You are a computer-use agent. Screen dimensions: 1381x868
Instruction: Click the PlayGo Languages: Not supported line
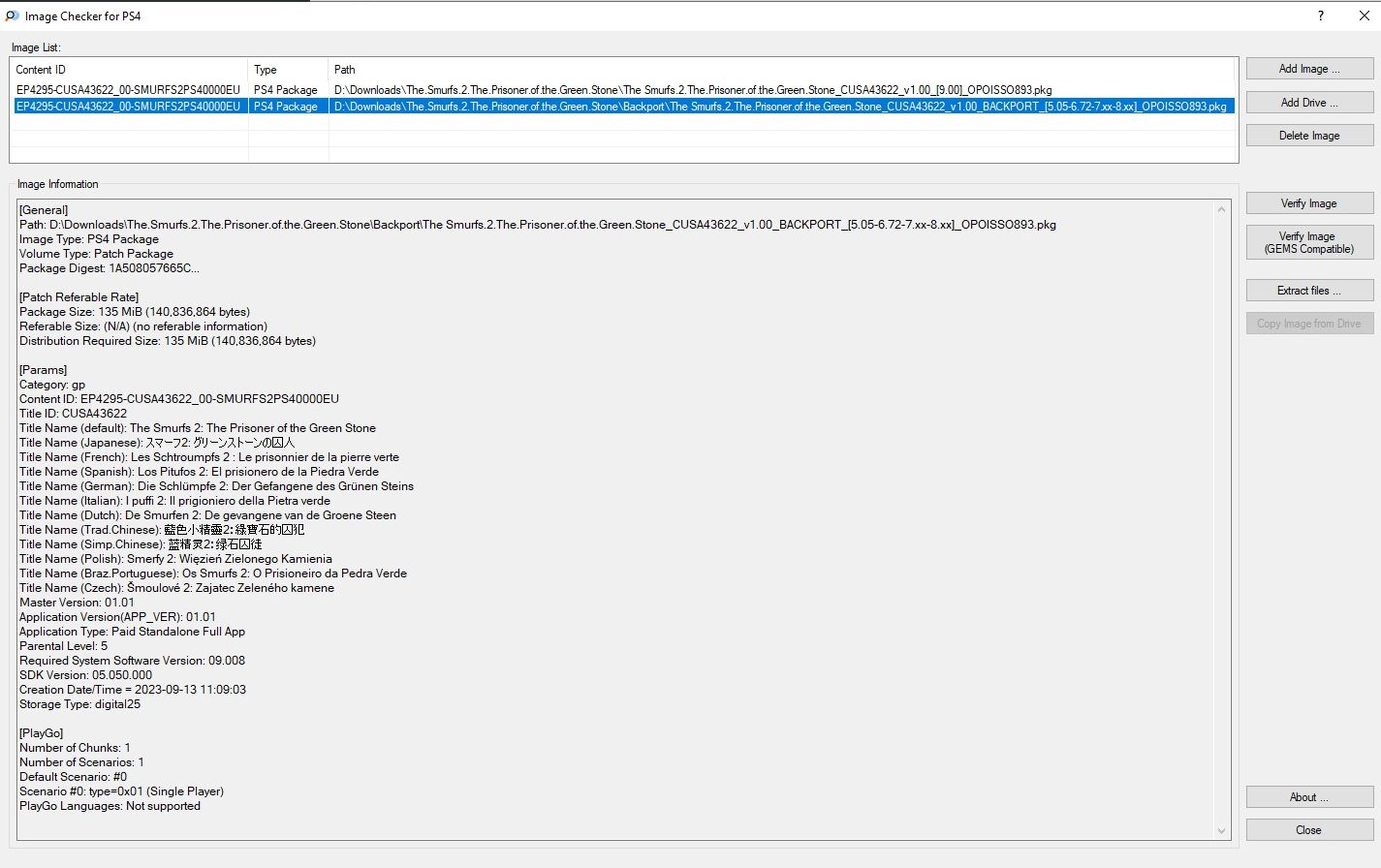[110, 806]
